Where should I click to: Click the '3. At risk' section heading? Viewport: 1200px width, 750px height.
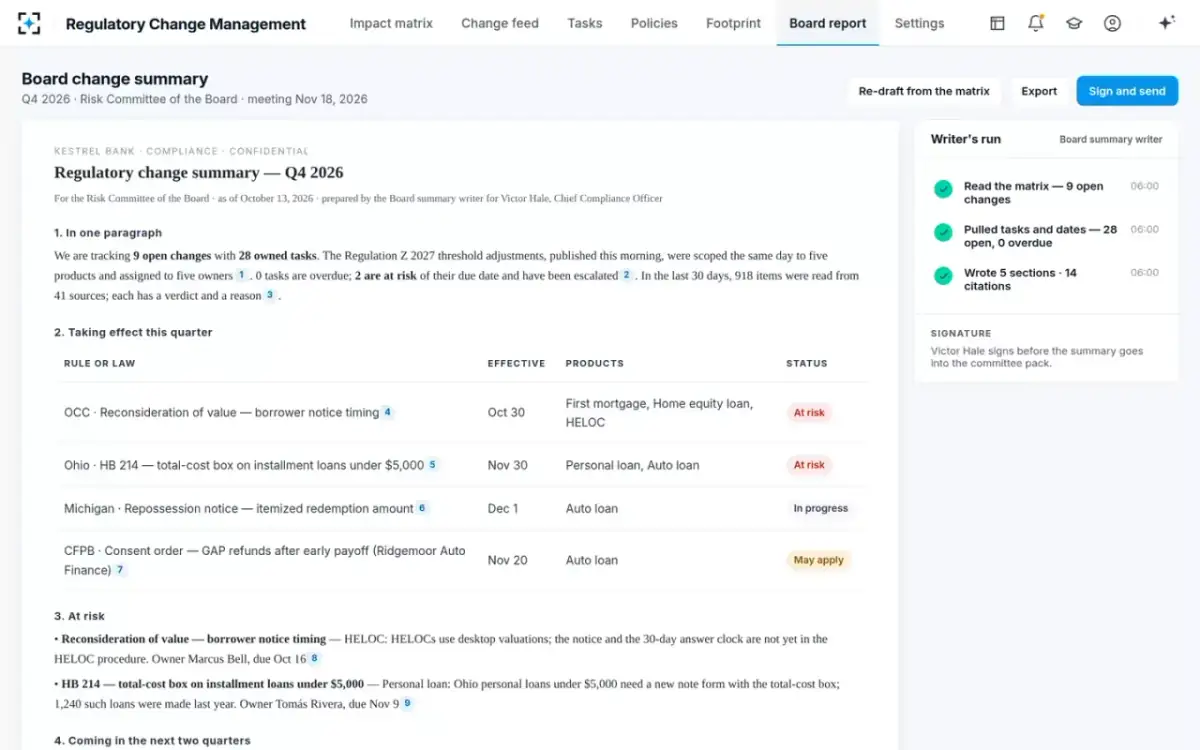79,616
